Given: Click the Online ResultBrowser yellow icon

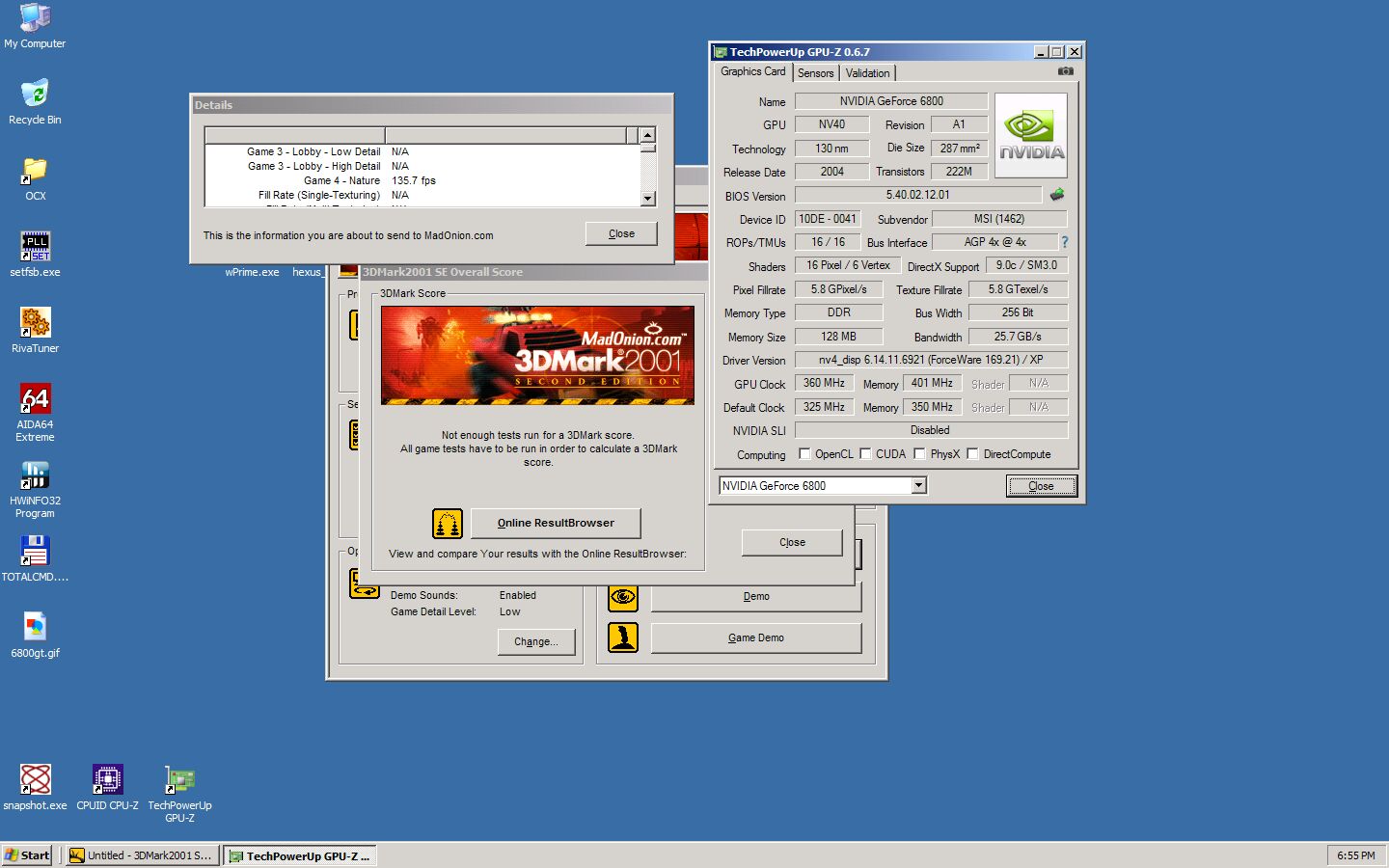Looking at the screenshot, I should pos(447,524).
